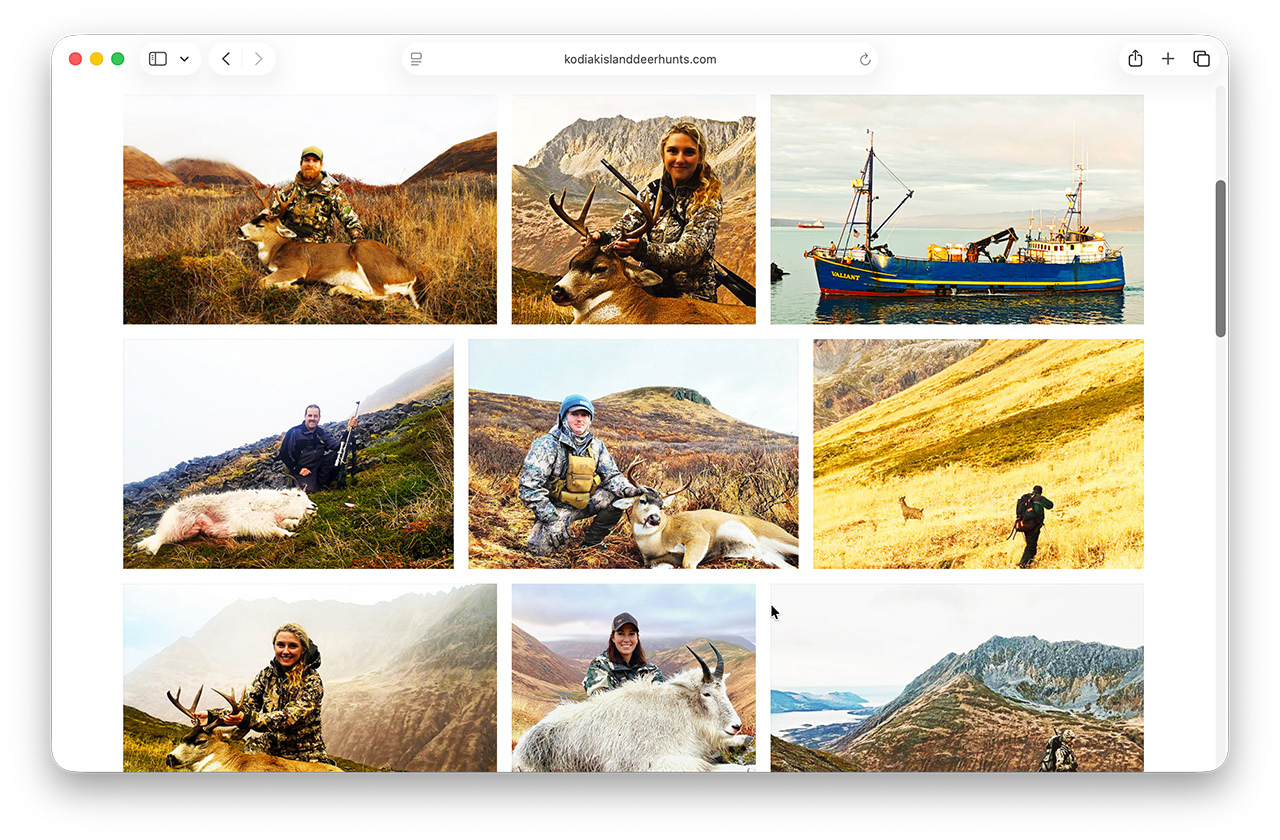Go forward to the next page
The width and height of the screenshot is (1280, 840).
258,59
